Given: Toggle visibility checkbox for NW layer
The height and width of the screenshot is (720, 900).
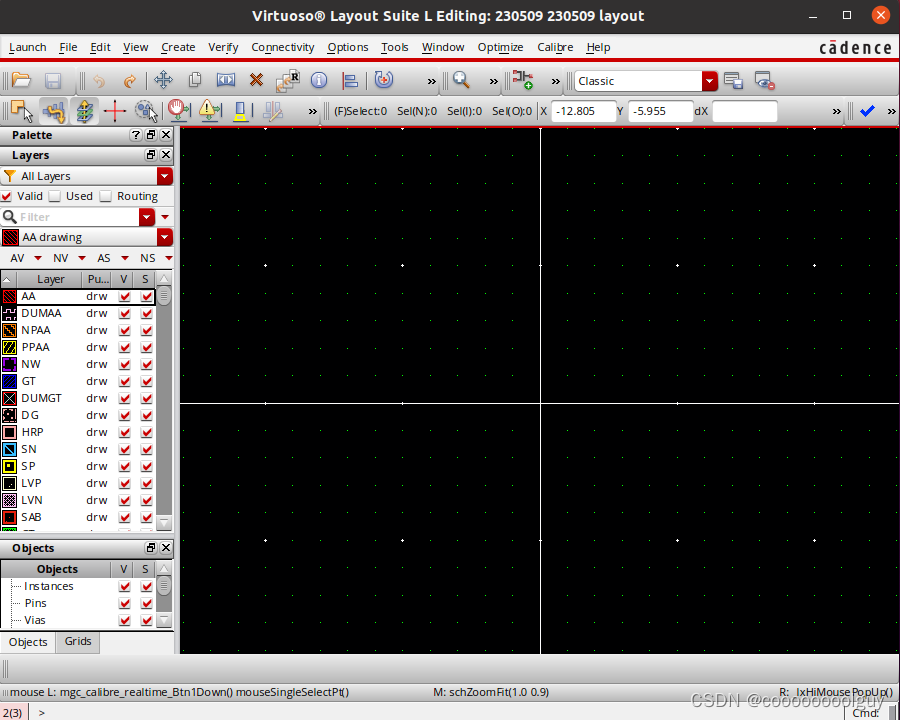Looking at the screenshot, I should click(125, 365).
